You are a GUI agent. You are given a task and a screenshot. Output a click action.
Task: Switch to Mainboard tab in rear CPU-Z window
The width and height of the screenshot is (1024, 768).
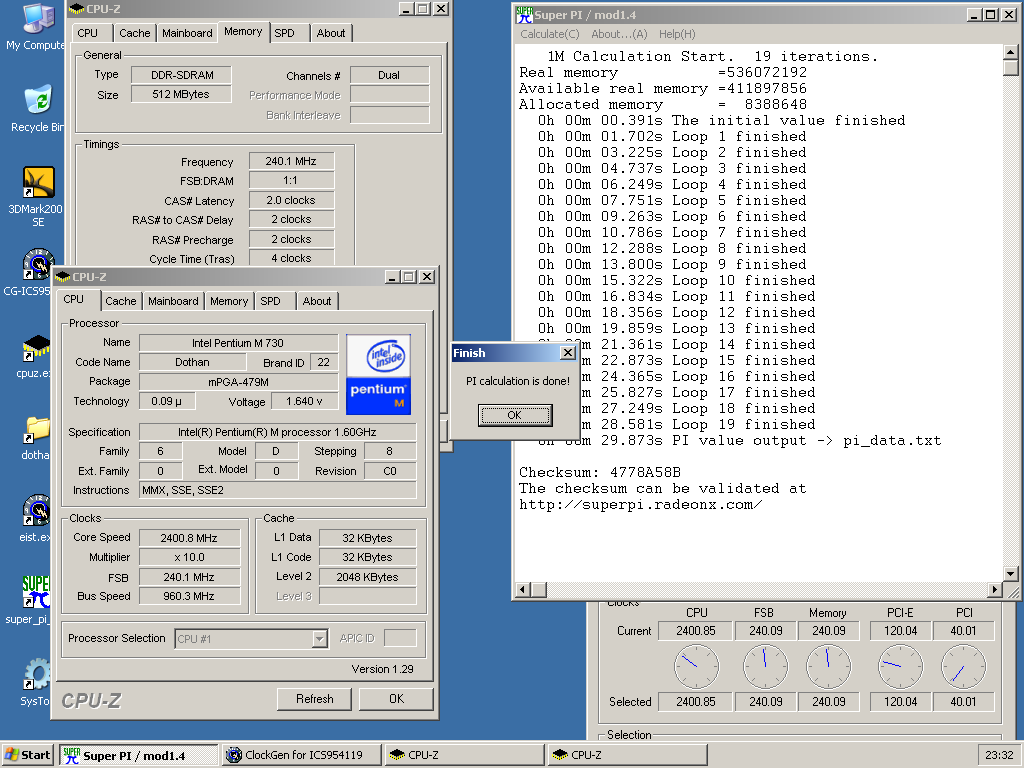pyautogui.click(x=187, y=33)
